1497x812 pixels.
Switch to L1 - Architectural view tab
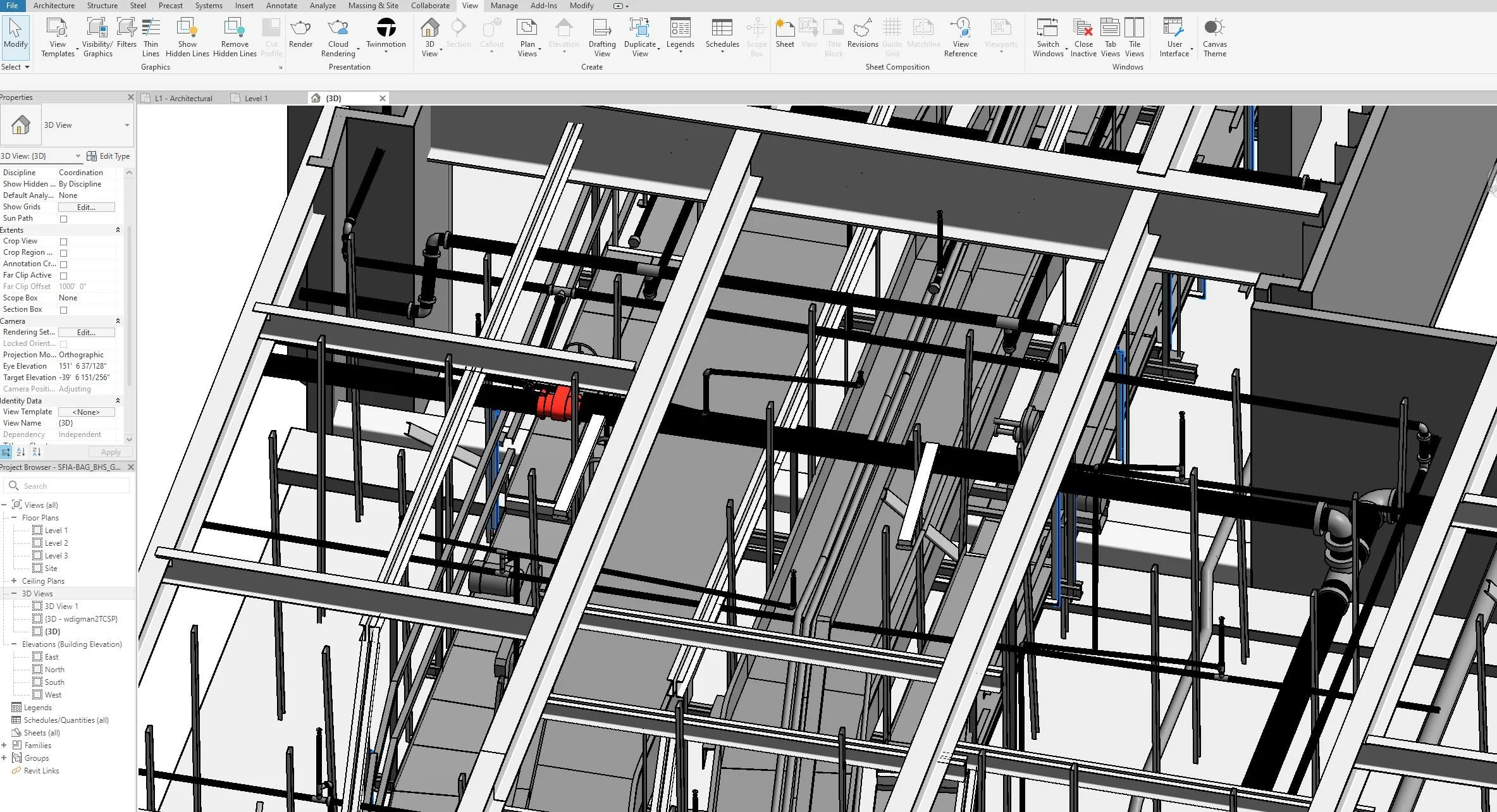tap(183, 99)
